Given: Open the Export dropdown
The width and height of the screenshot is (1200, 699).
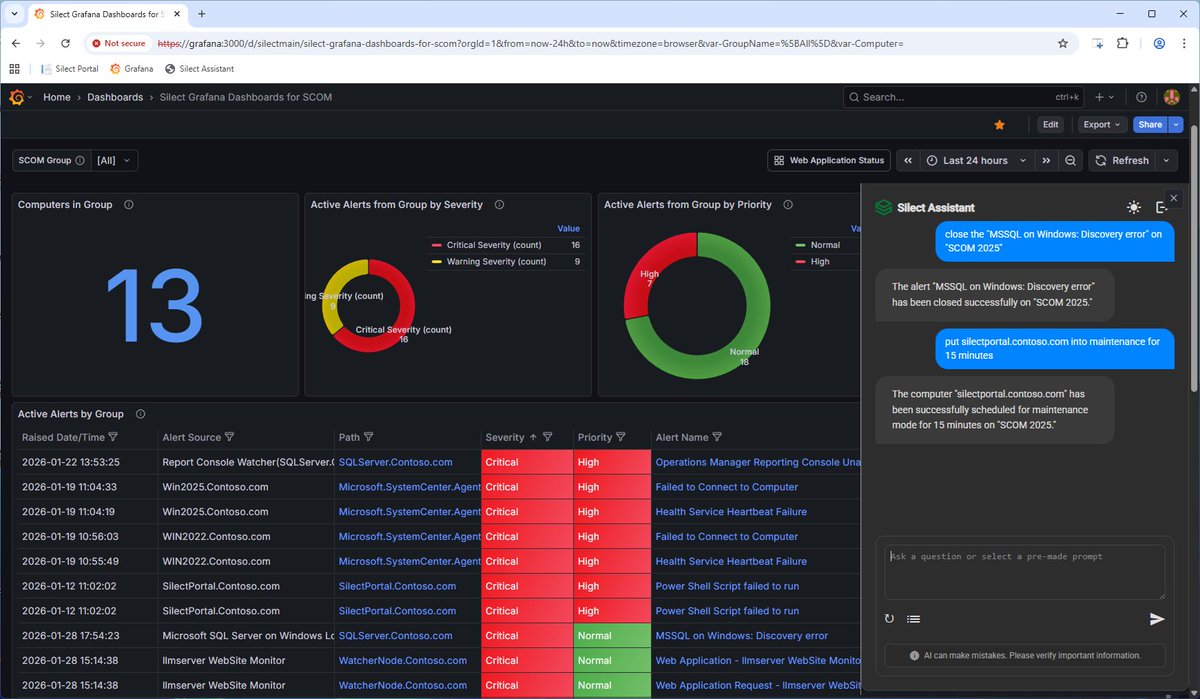Looking at the screenshot, I should tap(1102, 125).
